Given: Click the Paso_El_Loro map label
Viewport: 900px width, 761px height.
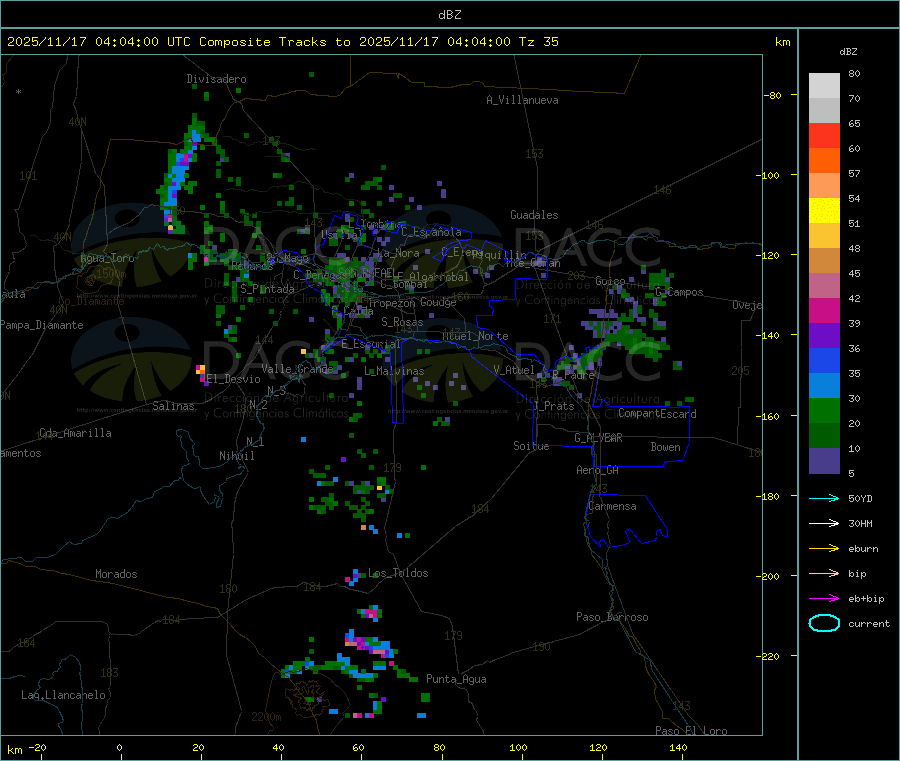Looking at the screenshot, I should [691, 731].
